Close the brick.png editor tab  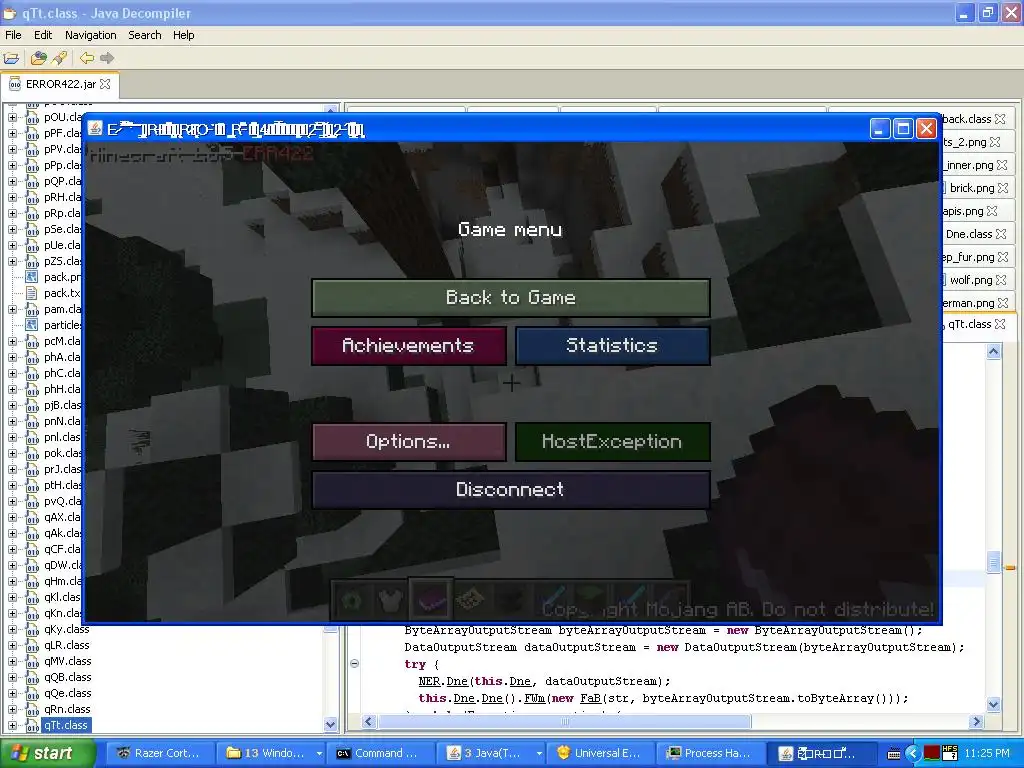click(x=1003, y=188)
